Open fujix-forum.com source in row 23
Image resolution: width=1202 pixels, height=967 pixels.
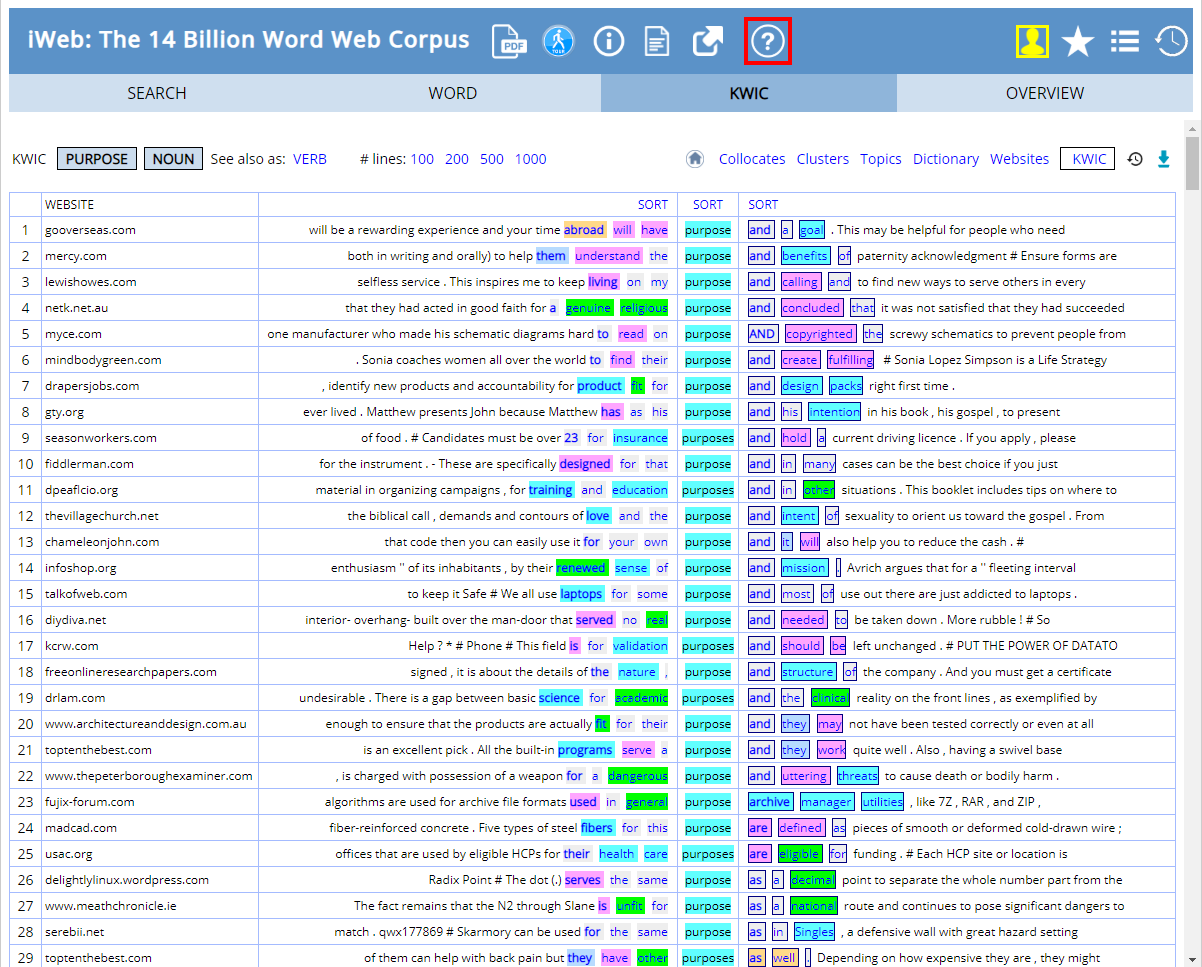point(90,802)
